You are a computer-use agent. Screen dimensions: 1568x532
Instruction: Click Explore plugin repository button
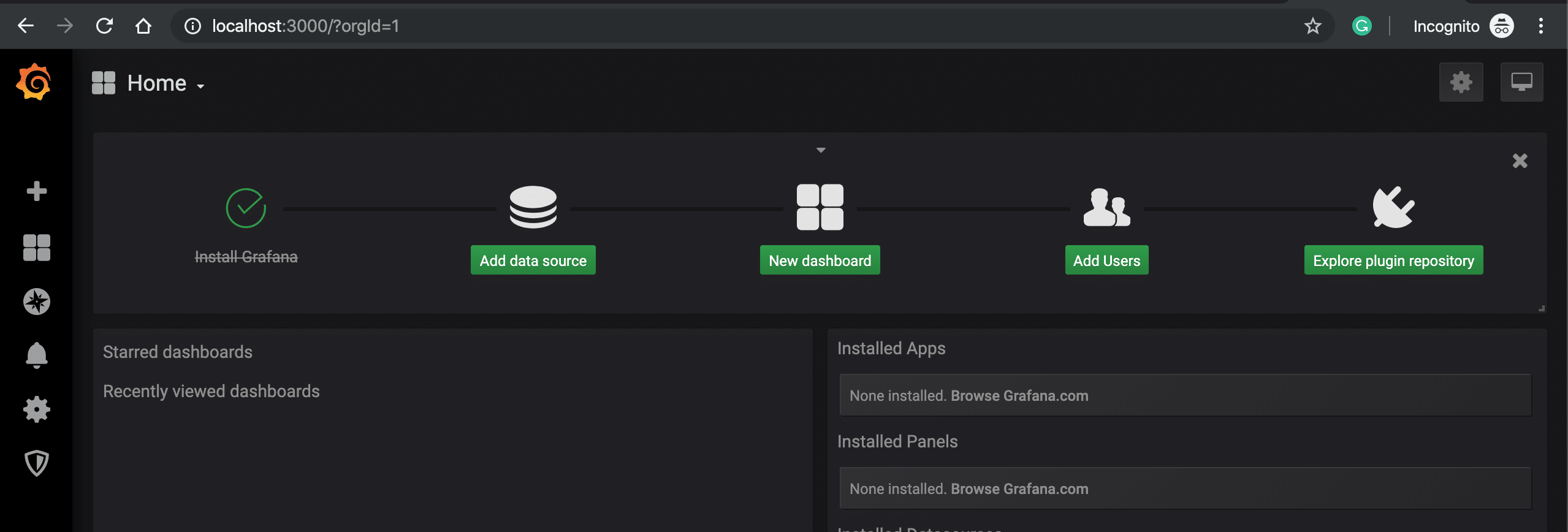(x=1393, y=260)
